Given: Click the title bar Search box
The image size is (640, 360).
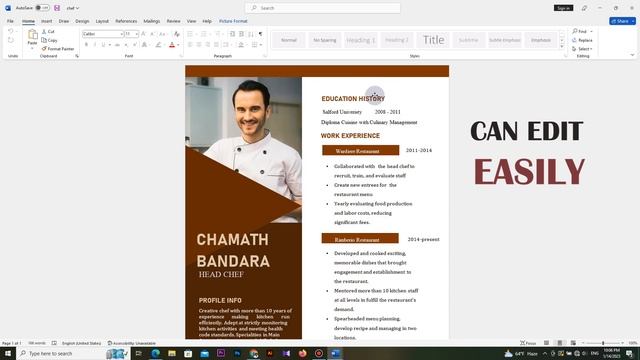Looking at the screenshot, I should [322, 8].
